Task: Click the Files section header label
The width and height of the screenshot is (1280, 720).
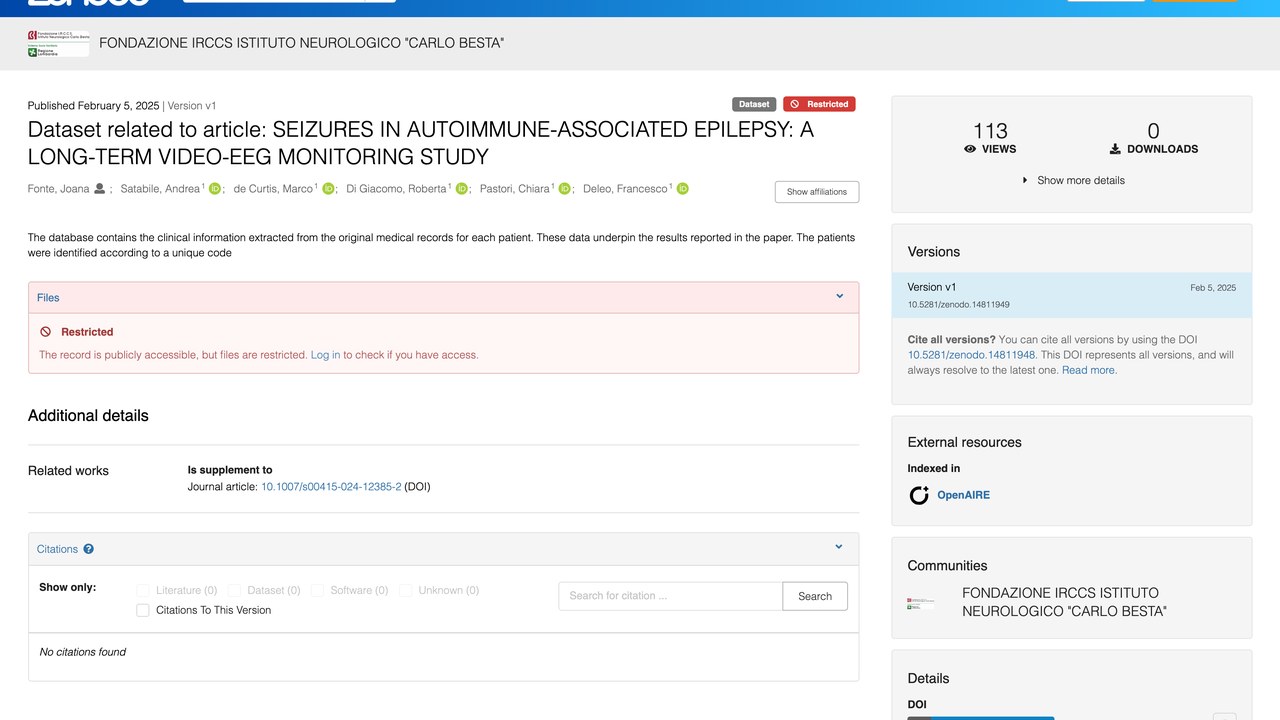Action: [x=48, y=297]
